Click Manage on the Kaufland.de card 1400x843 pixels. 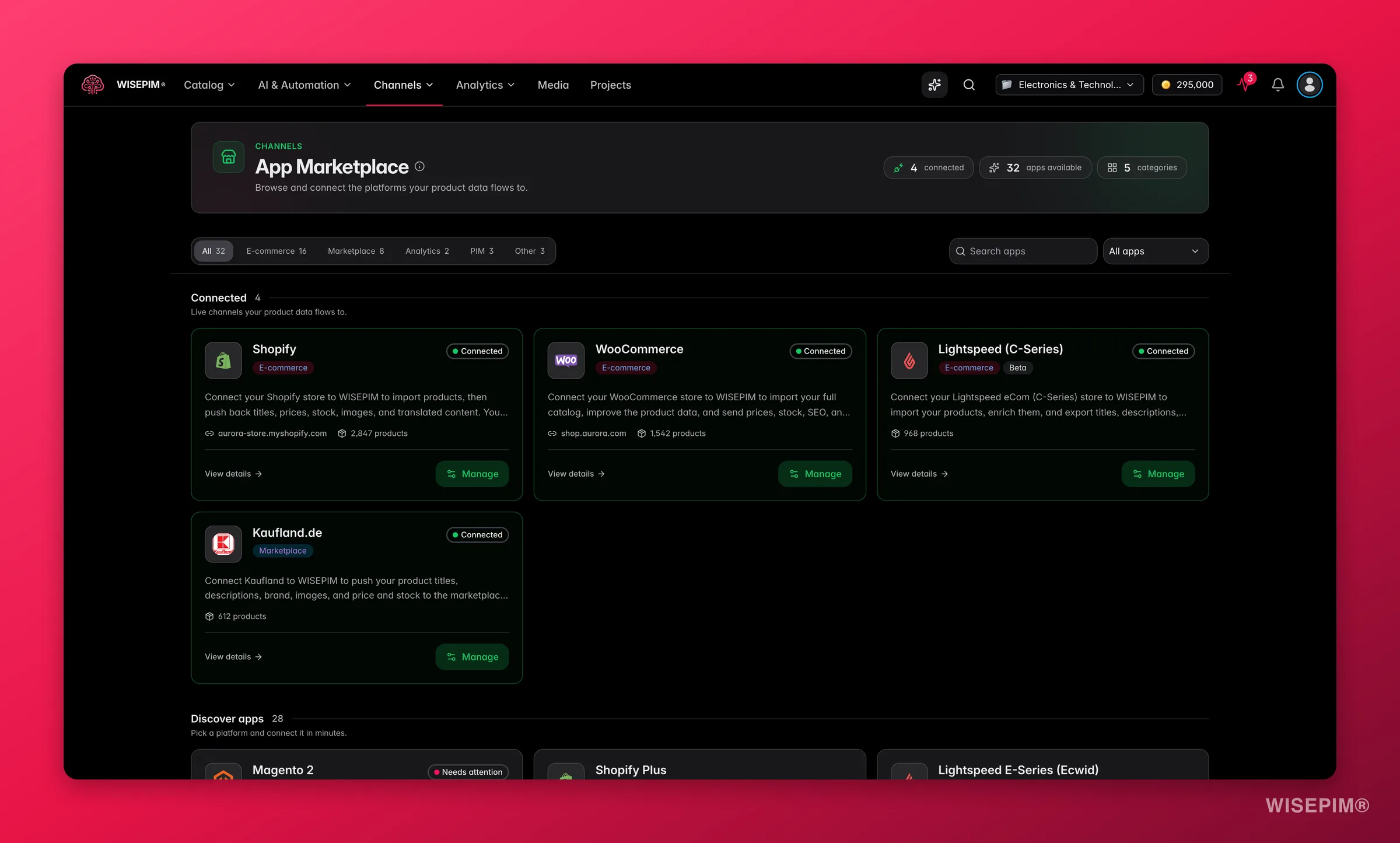[x=472, y=657]
